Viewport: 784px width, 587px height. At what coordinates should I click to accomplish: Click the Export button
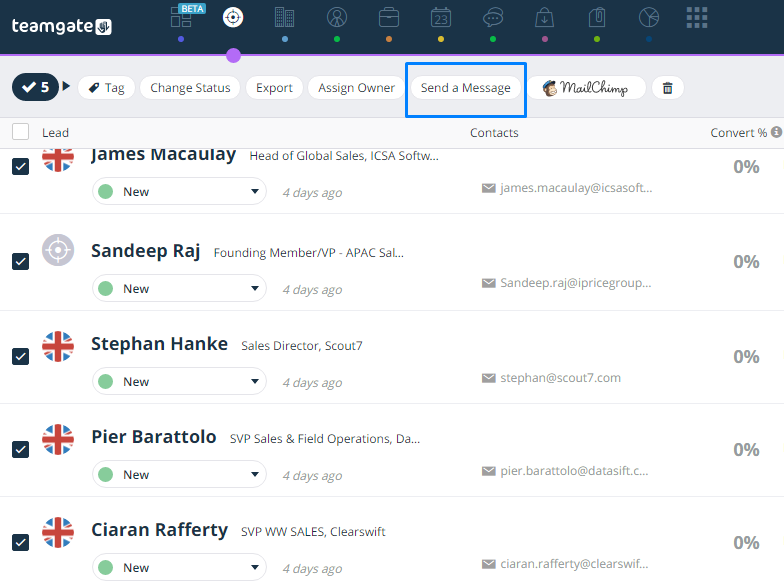274,88
